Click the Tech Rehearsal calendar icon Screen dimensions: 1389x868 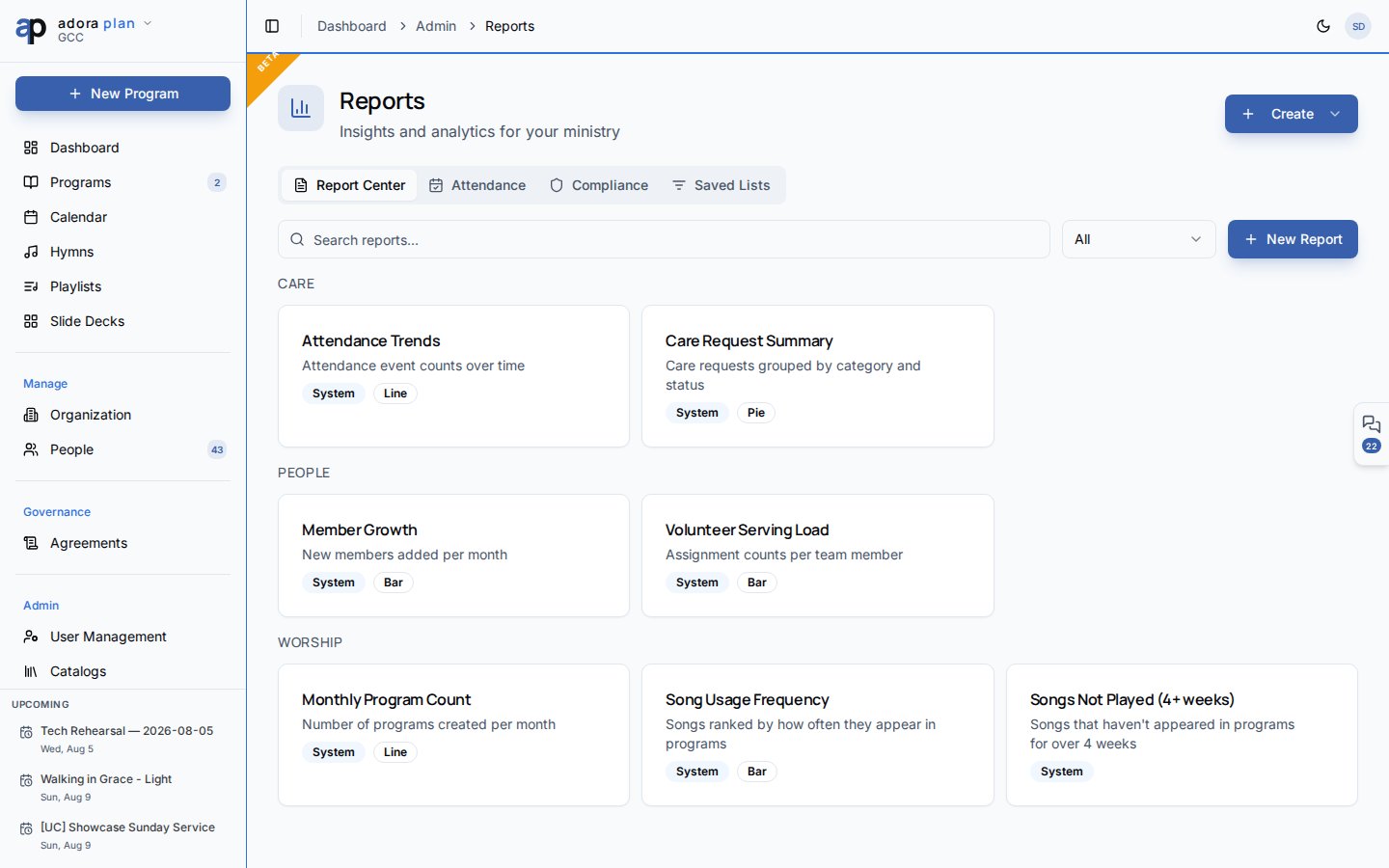pyautogui.click(x=26, y=733)
